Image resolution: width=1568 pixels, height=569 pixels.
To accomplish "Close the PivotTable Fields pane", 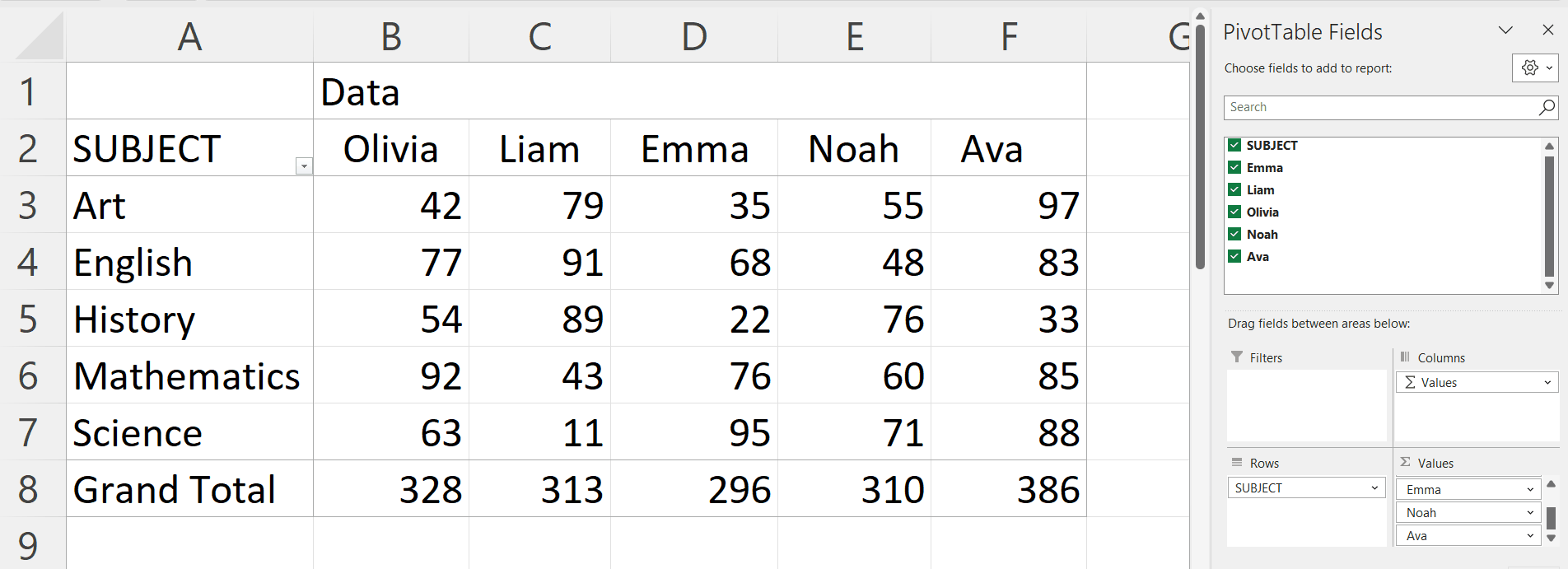I will click(x=1549, y=30).
